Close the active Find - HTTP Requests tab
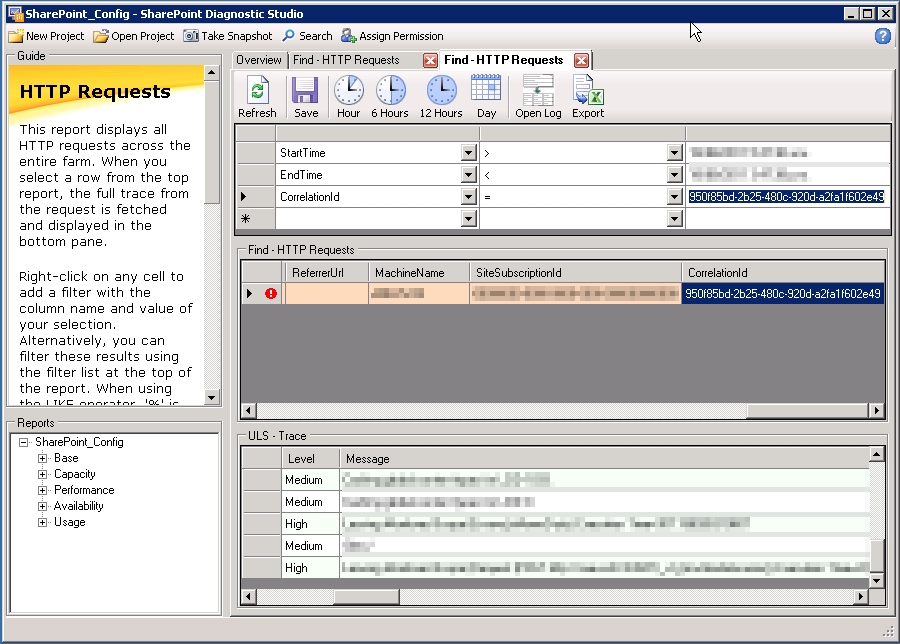Screen dimensions: 900x644 pyautogui.click(x=581, y=60)
